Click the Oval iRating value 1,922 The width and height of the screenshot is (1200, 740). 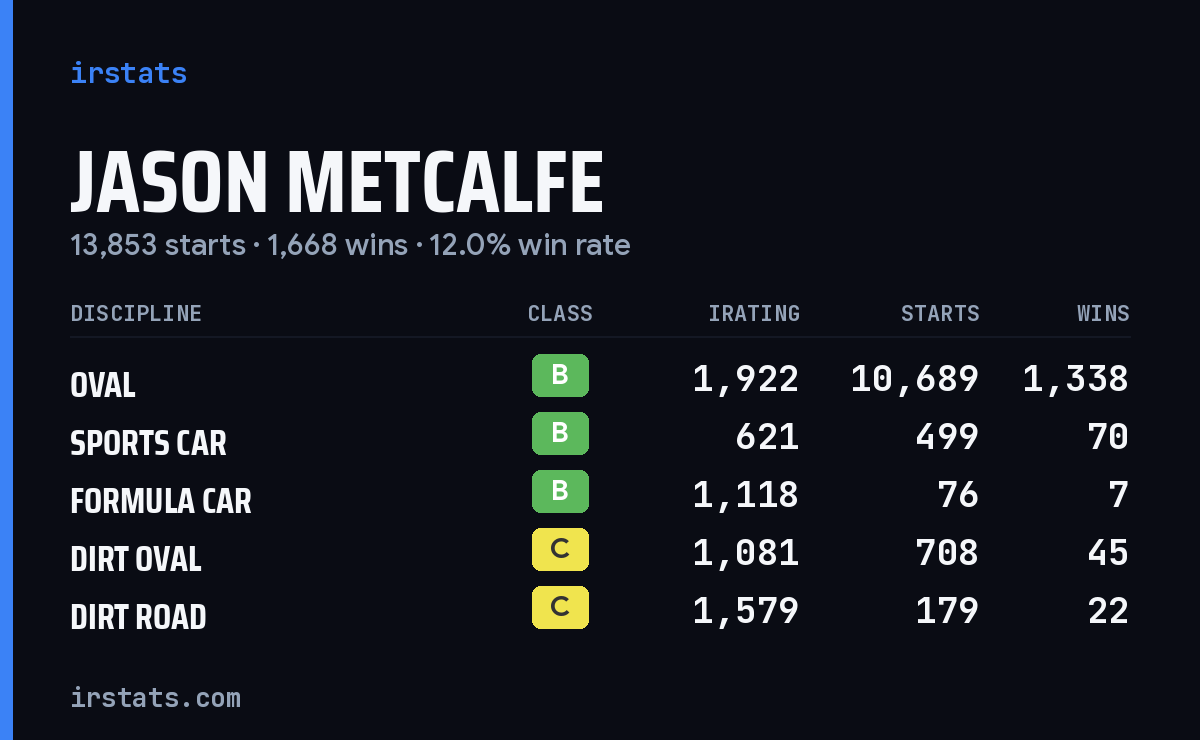coord(746,379)
